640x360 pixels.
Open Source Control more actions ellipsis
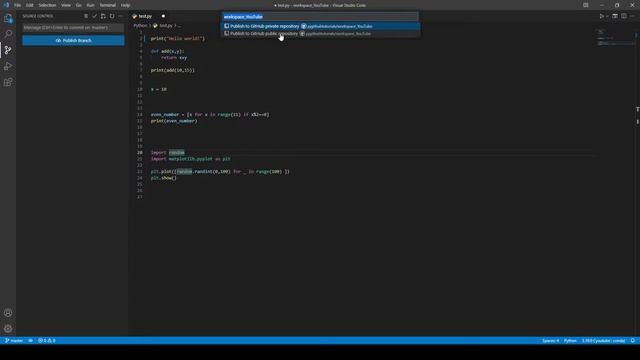click(120, 16)
